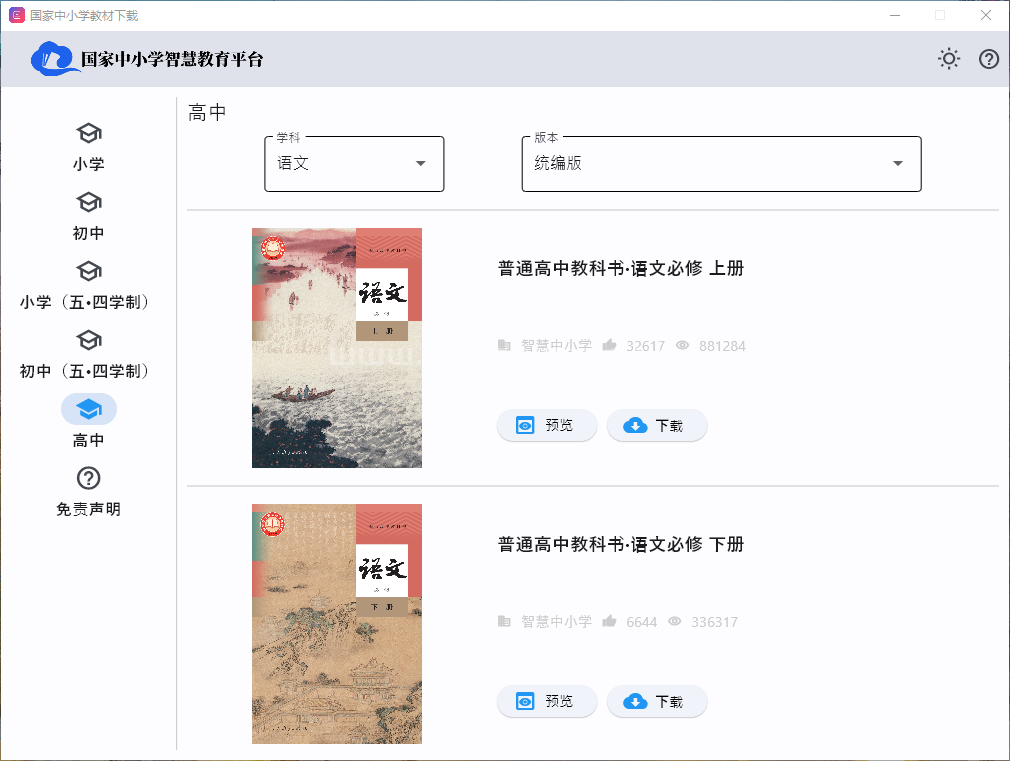Preview the 语文必修 上册 textbook
Screen dimensions: 1010x761
pyautogui.click(x=546, y=425)
